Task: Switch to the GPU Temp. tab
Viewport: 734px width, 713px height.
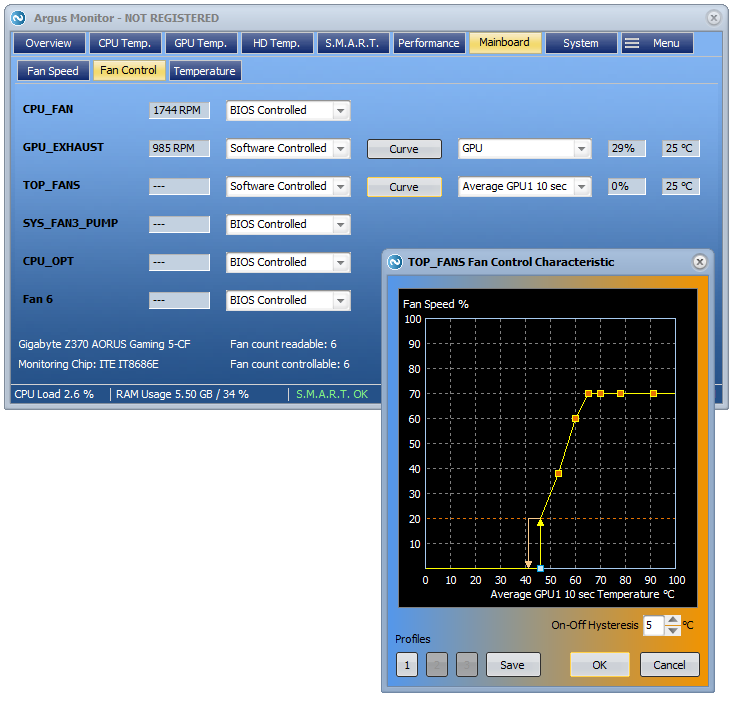Action: tap(201, 43)
